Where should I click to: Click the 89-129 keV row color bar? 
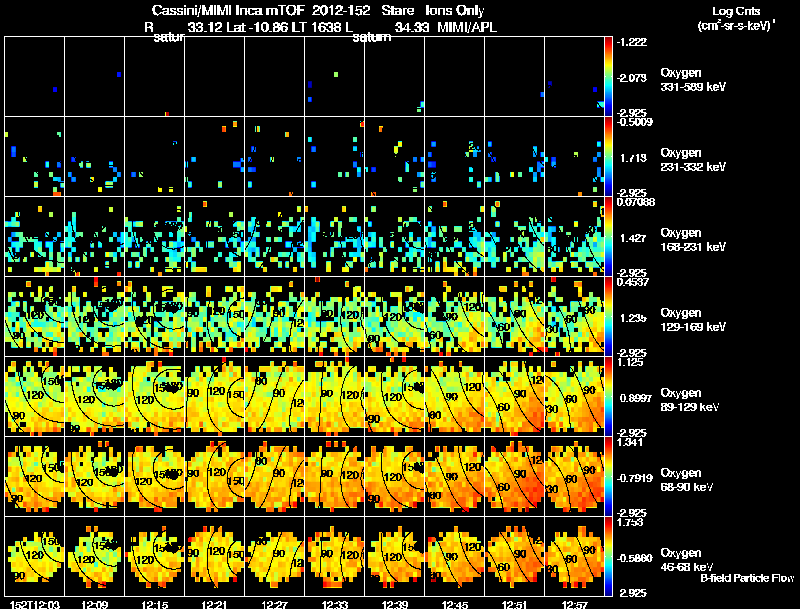click(x=608, y=396)
